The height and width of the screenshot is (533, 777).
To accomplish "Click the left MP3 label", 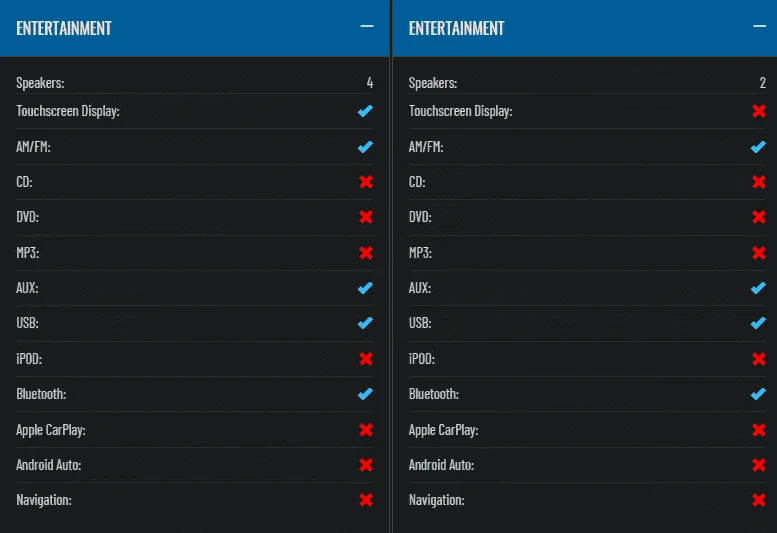I will pyautogui.click(x=28, y=253).
